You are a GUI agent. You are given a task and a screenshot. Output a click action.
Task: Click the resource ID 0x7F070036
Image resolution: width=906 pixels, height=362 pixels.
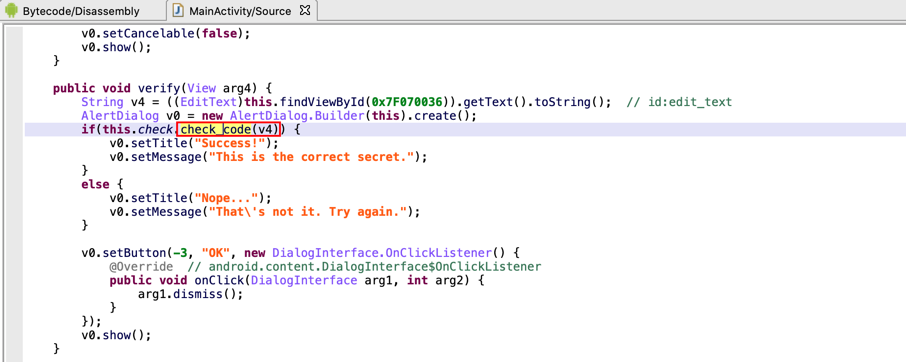coord(407,102)
